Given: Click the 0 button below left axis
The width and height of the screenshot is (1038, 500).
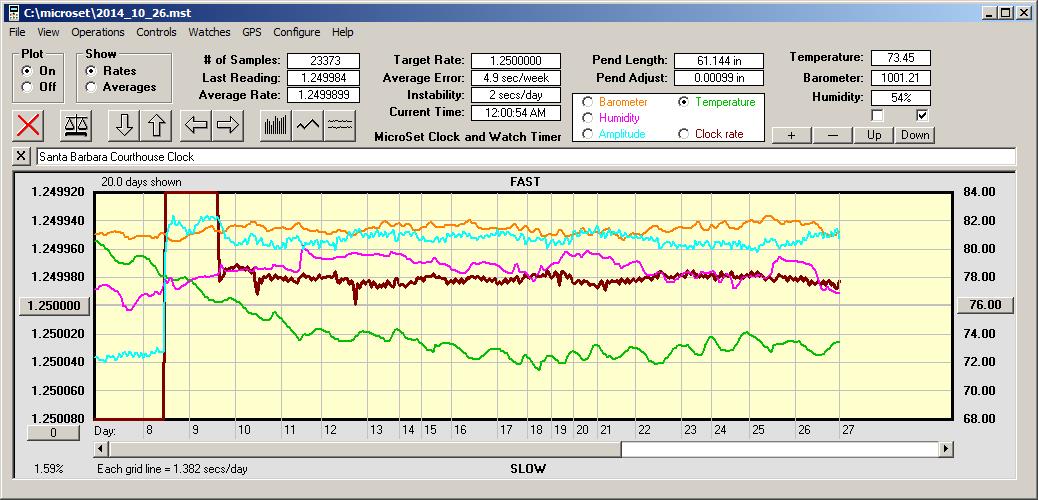Looking at the screenshot, I should click(54, 432).
